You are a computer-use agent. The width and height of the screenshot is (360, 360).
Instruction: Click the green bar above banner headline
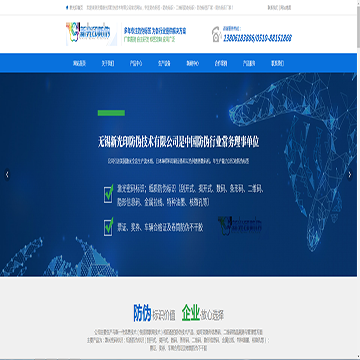pos(111,113)
